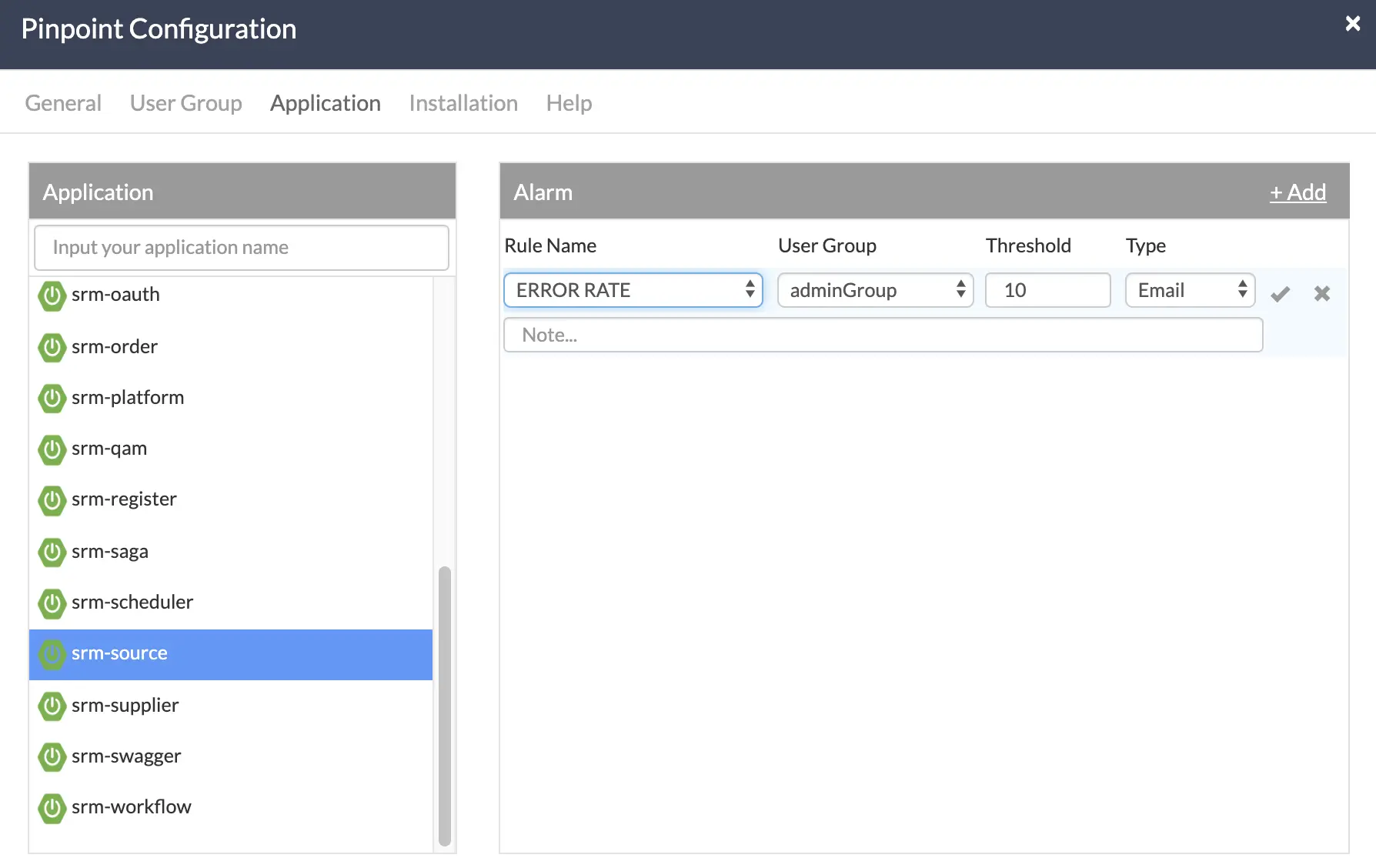Focus the application name search field

click(242, 248)
